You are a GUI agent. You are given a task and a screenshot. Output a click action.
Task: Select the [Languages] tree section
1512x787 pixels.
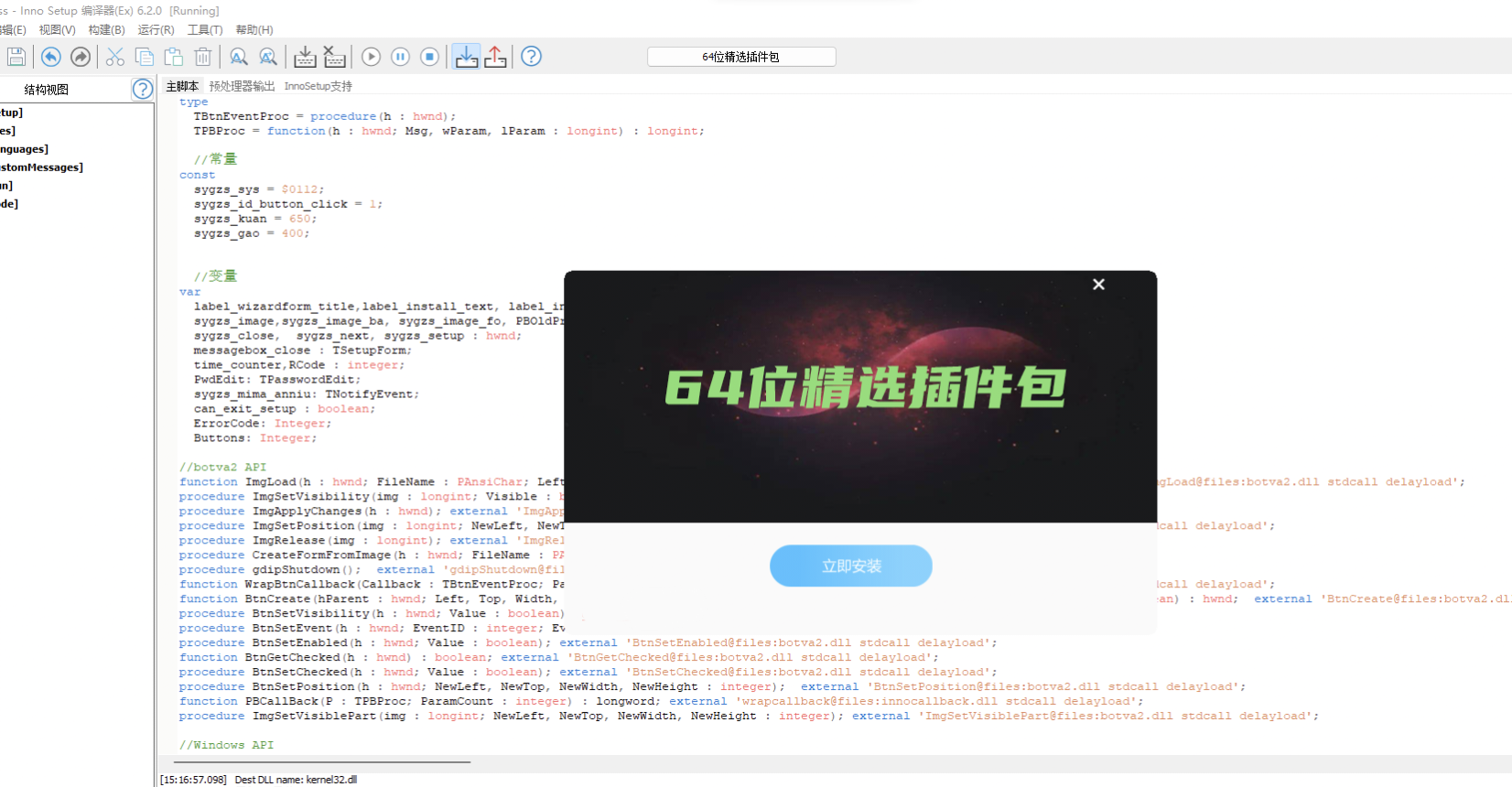coord(25,149)
